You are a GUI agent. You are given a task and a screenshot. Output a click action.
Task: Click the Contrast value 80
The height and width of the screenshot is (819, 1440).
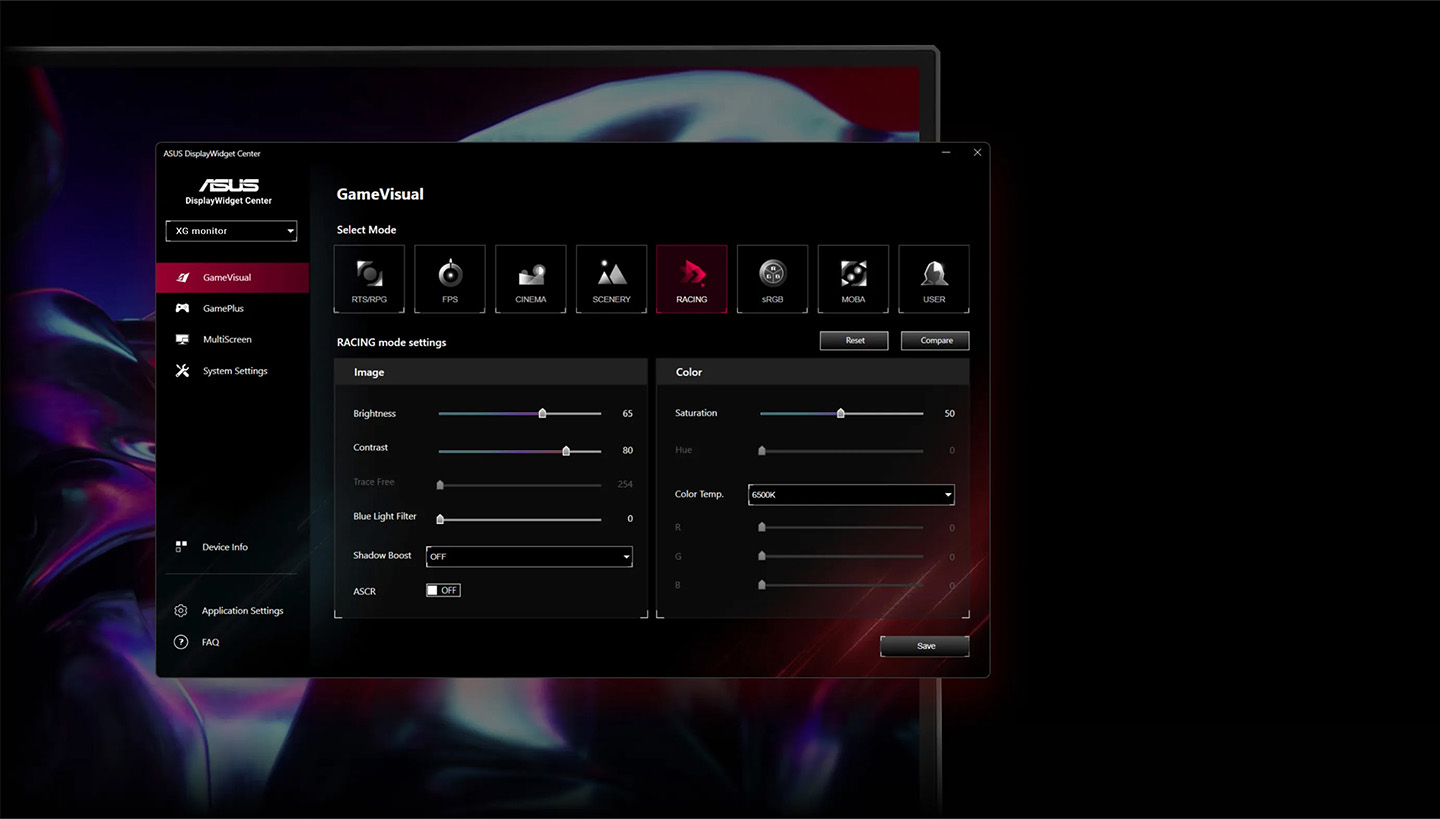tap(627, 450)
